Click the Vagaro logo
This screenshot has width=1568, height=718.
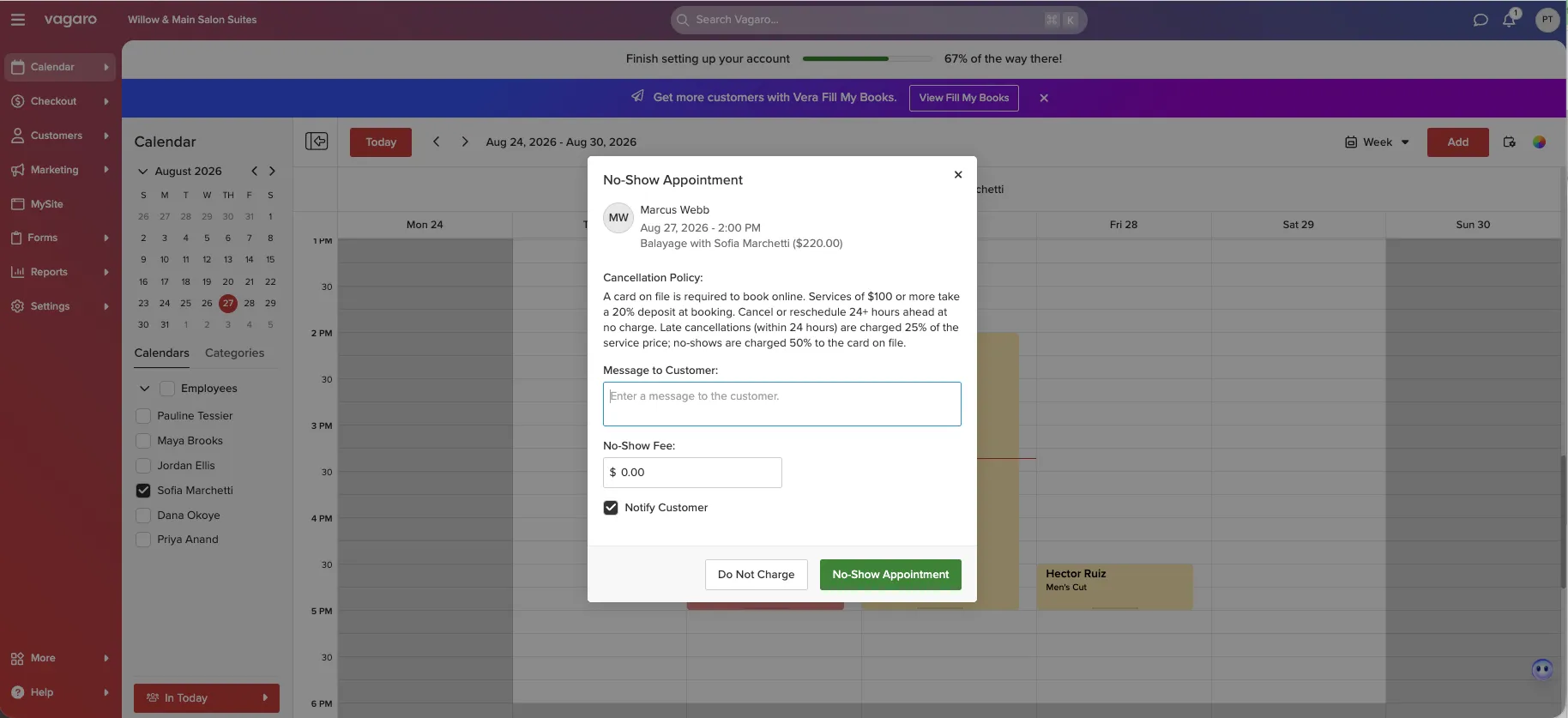pyautogui.click(x=70, y=20)
